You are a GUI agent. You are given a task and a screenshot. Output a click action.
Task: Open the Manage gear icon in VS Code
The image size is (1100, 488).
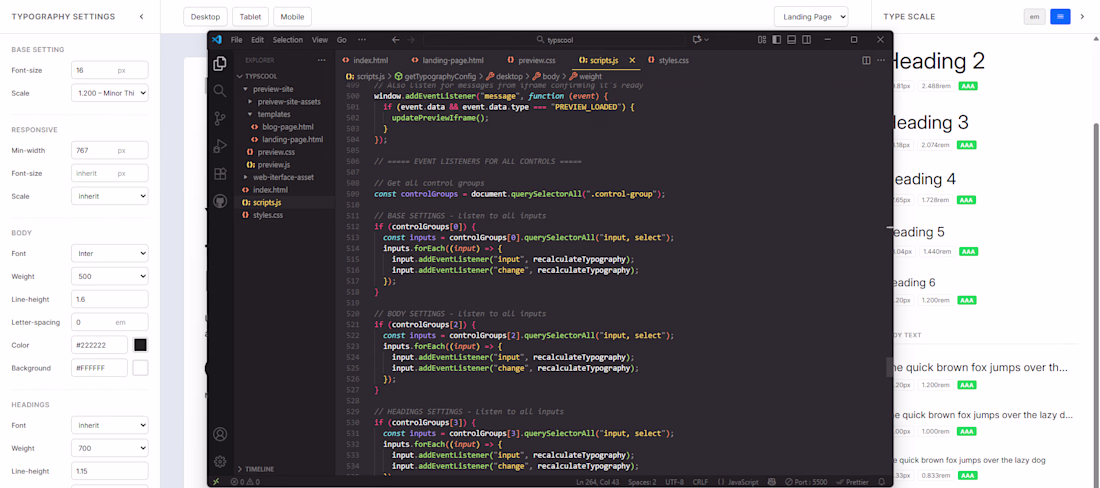click(x=220, y=461)
